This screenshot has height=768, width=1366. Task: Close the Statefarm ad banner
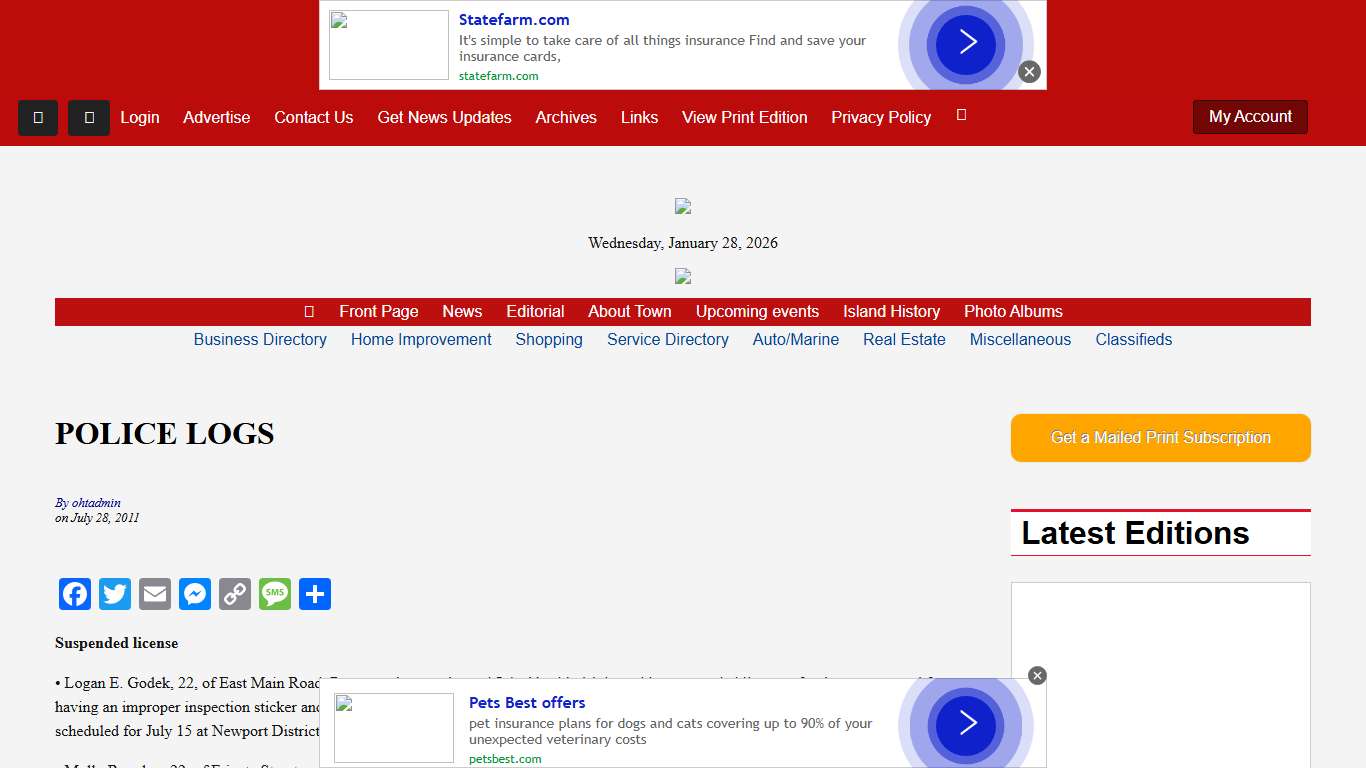[x=1029, y=72]
